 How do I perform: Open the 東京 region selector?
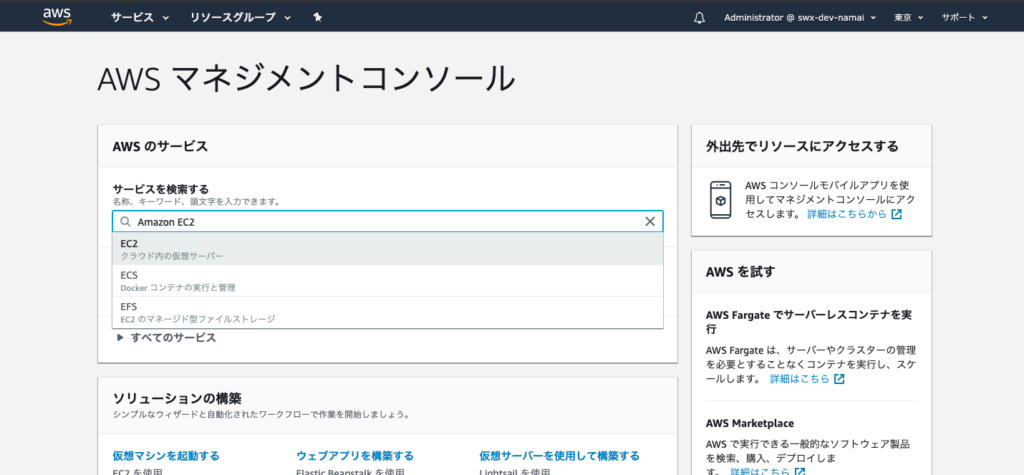point(908,17)
